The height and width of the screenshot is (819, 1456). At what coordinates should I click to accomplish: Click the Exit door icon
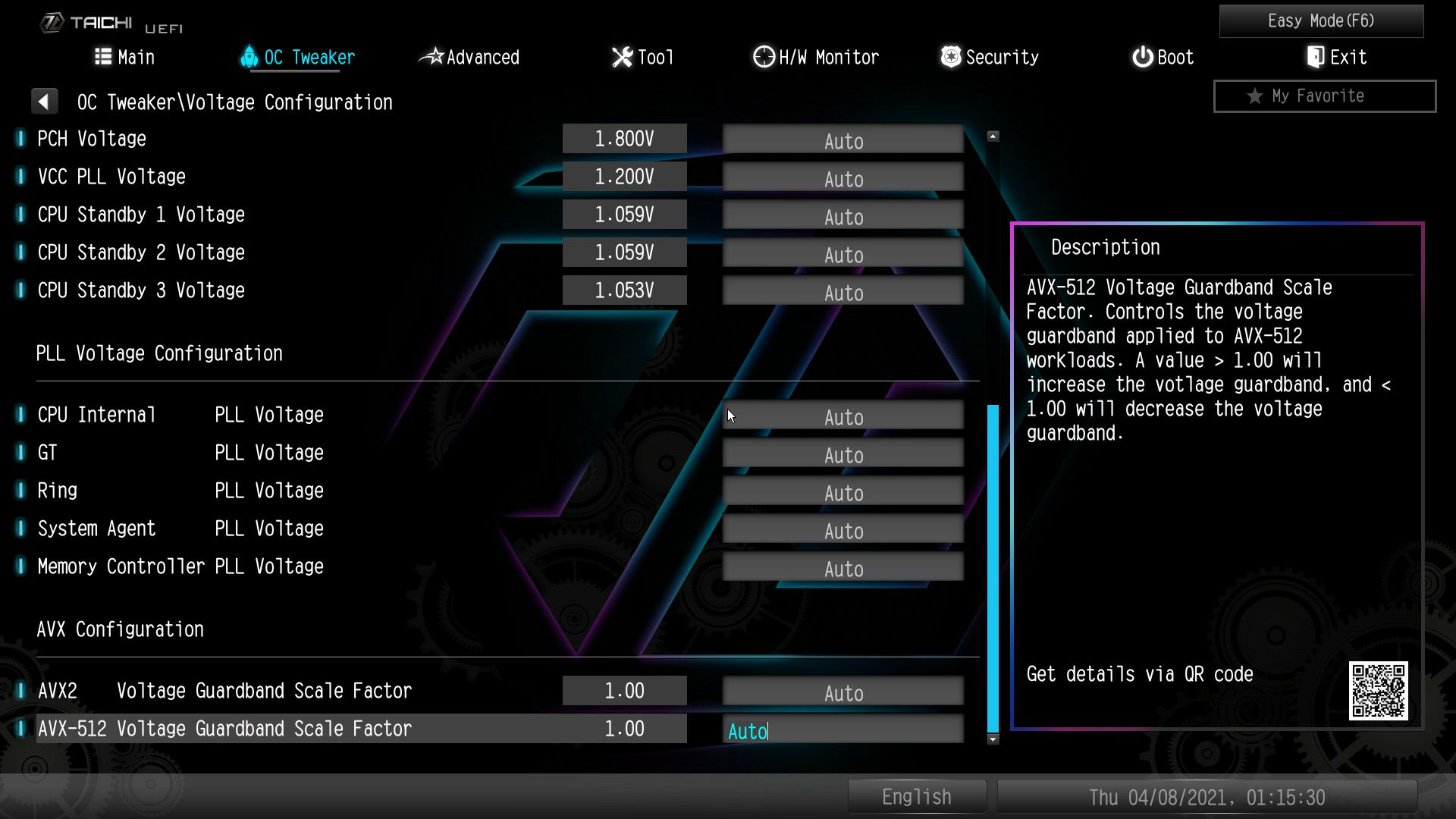(x=1316, y=57)
